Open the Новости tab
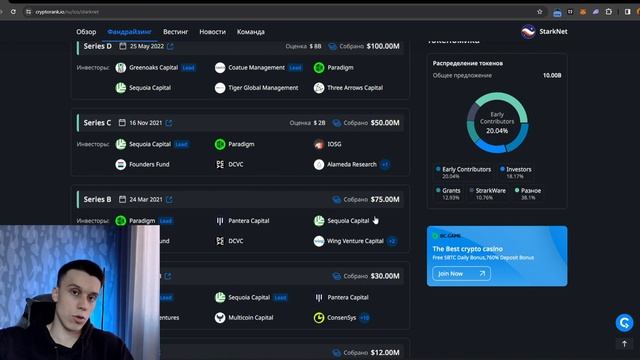The height and width of the screenshot is (360, 640). click(x=212, y=32)
